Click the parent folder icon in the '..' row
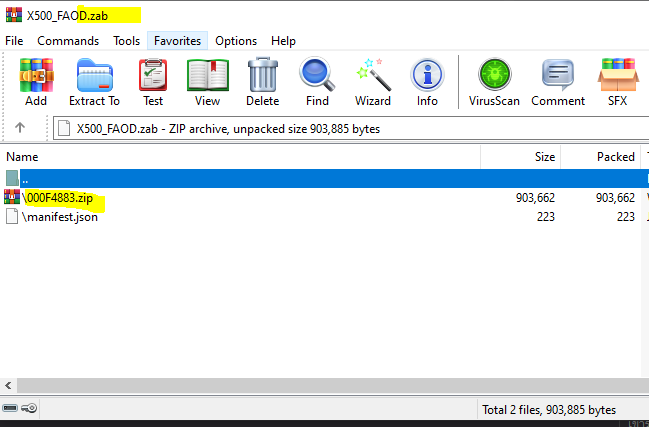 [12, 178]
